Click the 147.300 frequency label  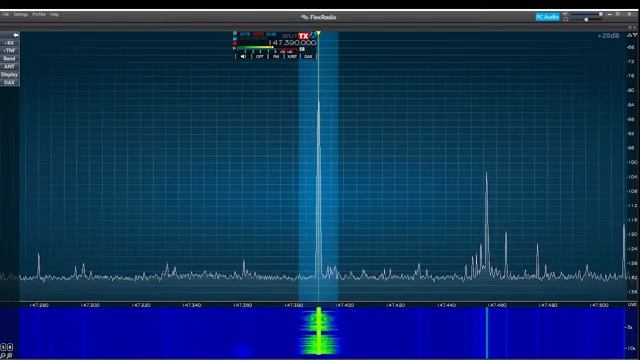click(x=90, y=305)
